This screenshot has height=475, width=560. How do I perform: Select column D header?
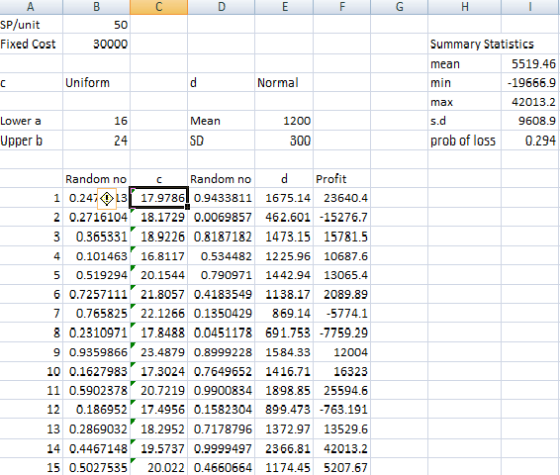(221, 7)
